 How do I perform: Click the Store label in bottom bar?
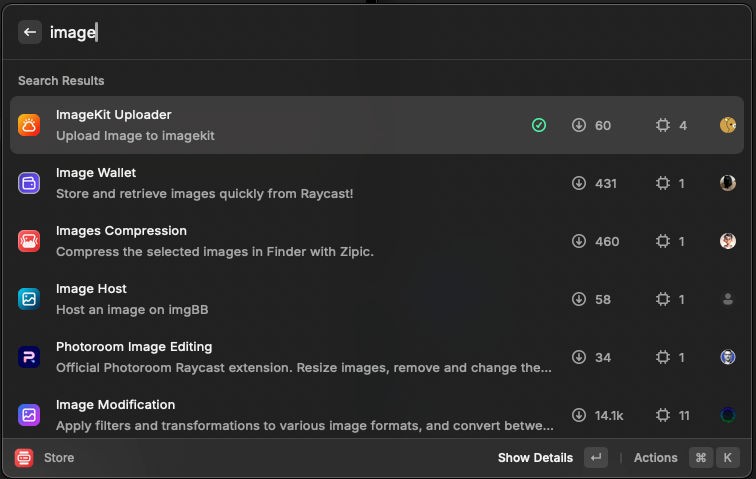(x=59, y=457)
